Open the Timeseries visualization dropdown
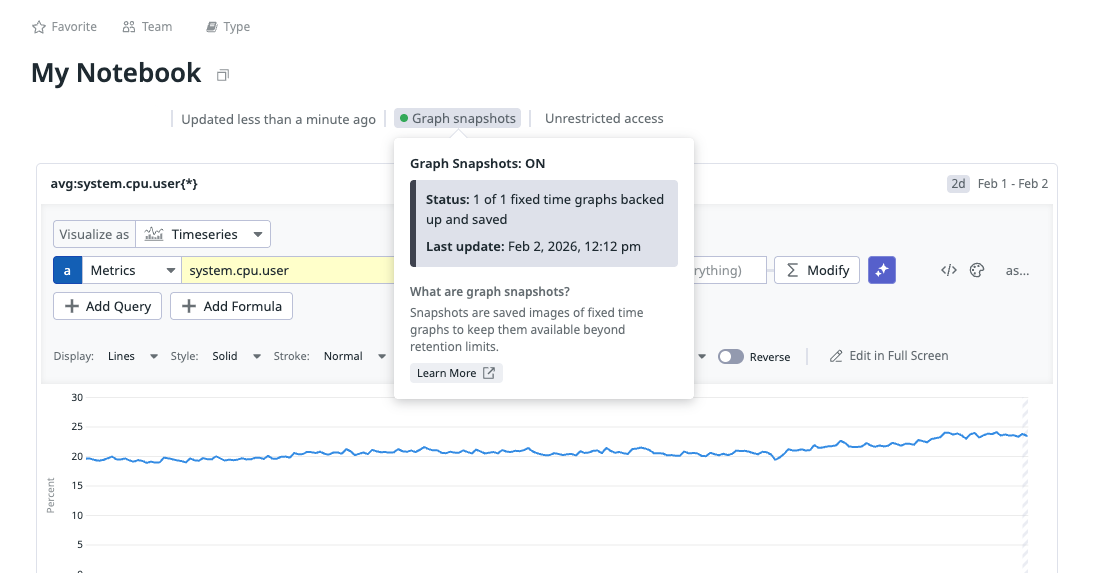The image size is (1094, 573). click(x=204, y=235)
